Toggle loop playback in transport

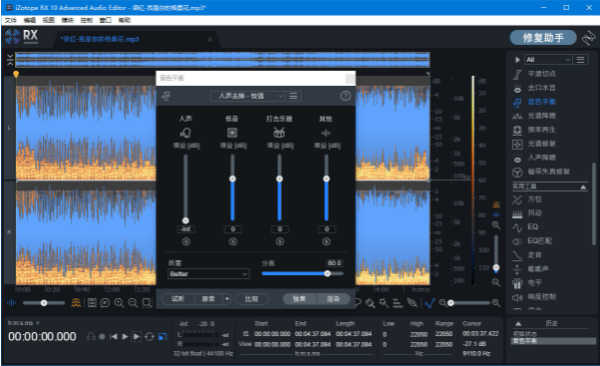(x=150, y=337)
